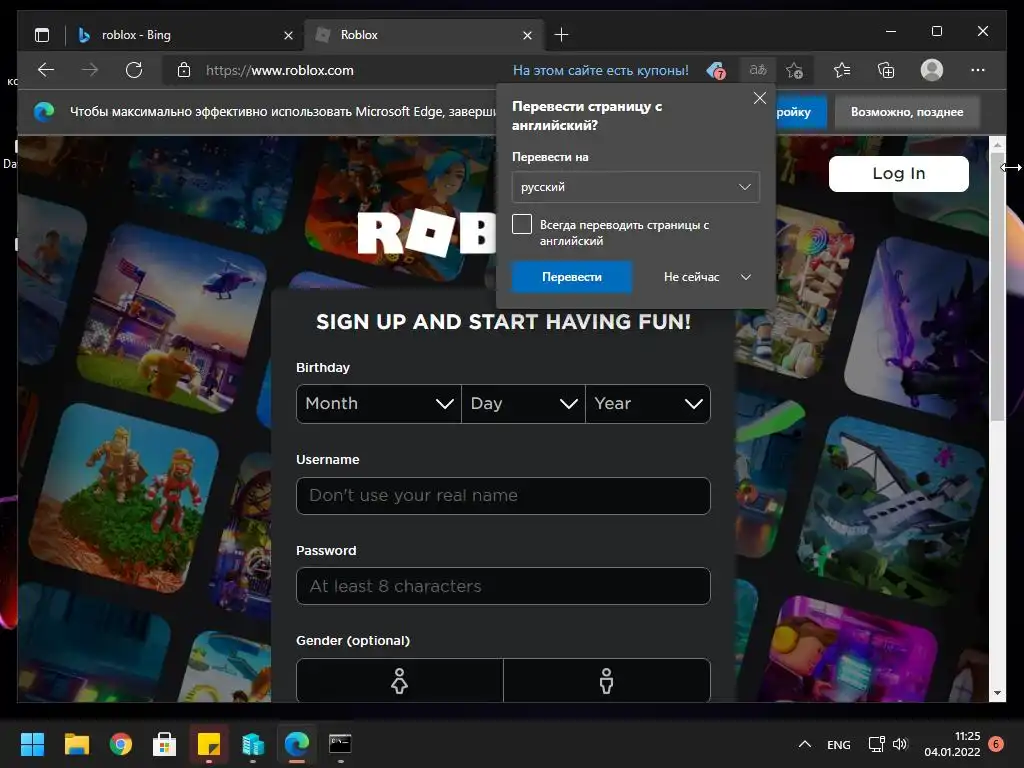Click into the Password field
This screenshot has height=768, width=1024.
coord(503,586)
